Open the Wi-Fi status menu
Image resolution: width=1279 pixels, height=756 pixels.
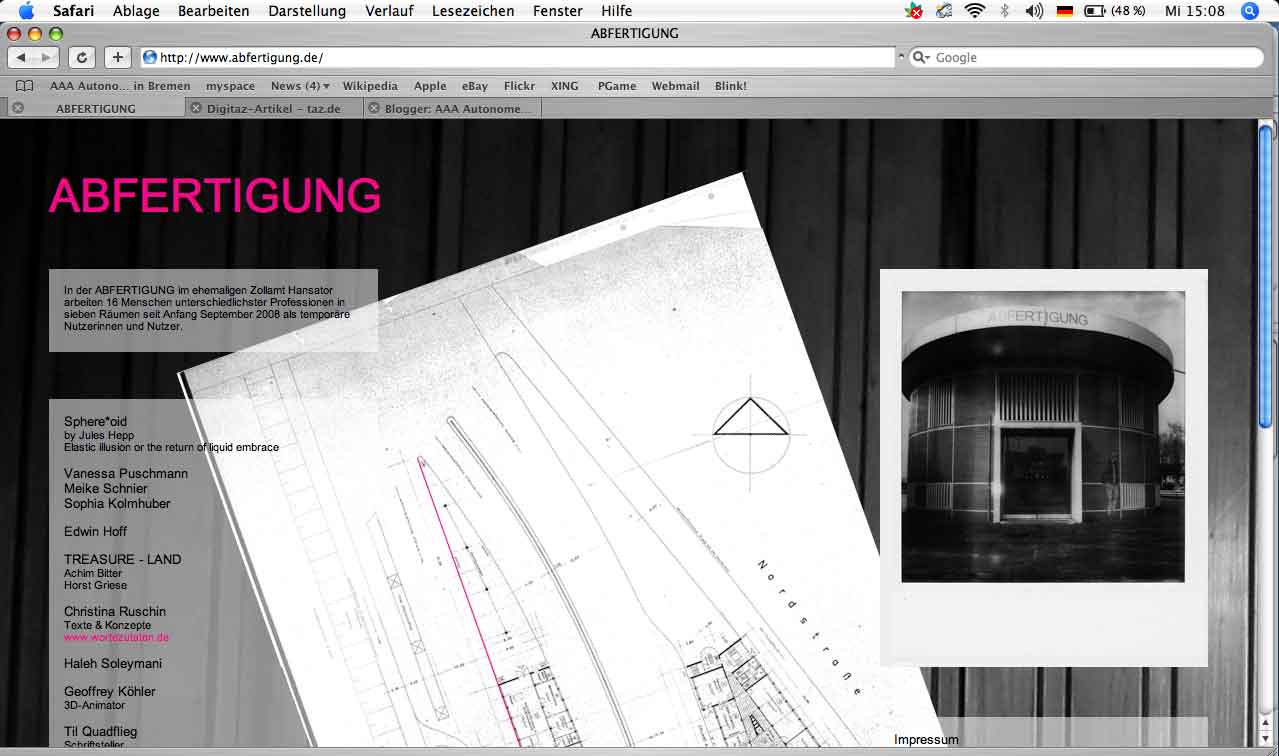974,11
